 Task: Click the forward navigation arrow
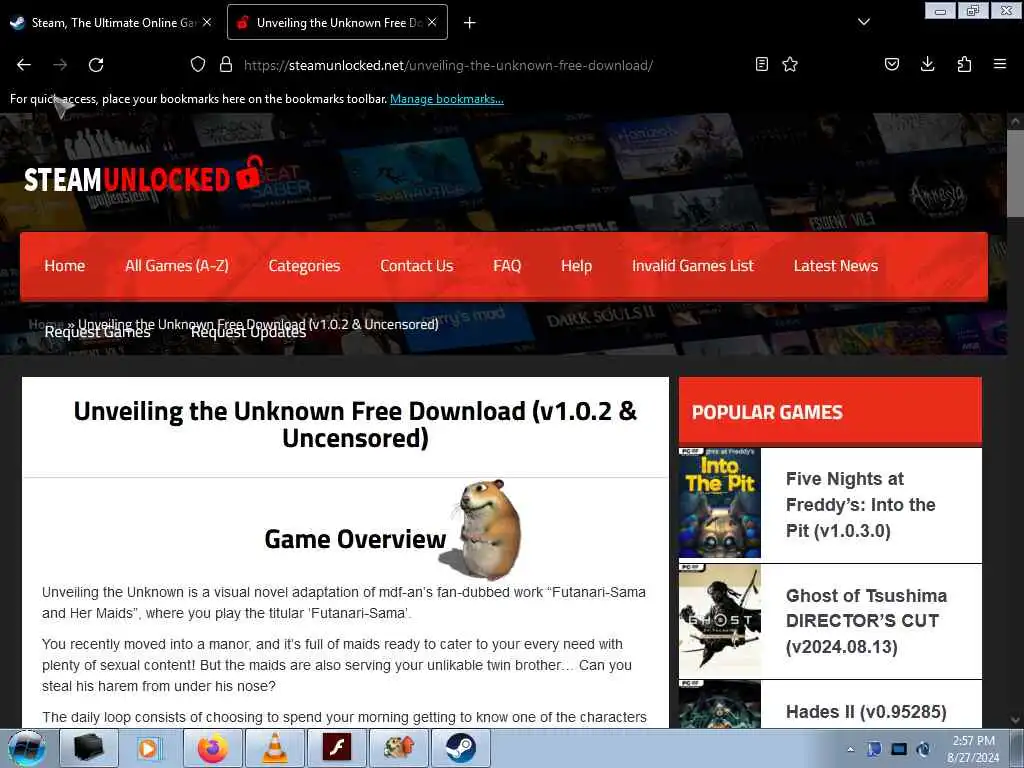click(60, 65)
